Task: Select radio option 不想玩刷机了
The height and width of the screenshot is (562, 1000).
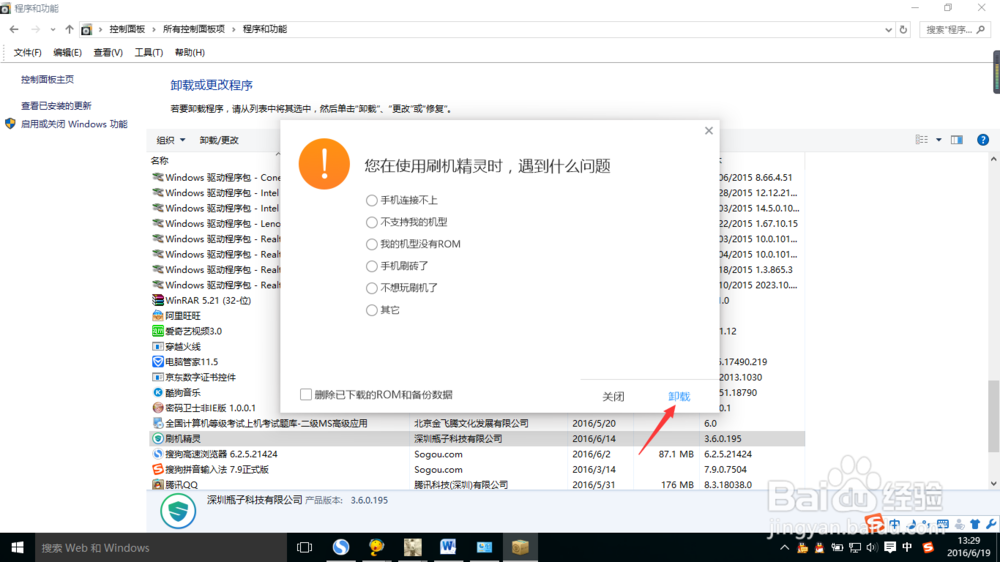Action: point(372,288)
